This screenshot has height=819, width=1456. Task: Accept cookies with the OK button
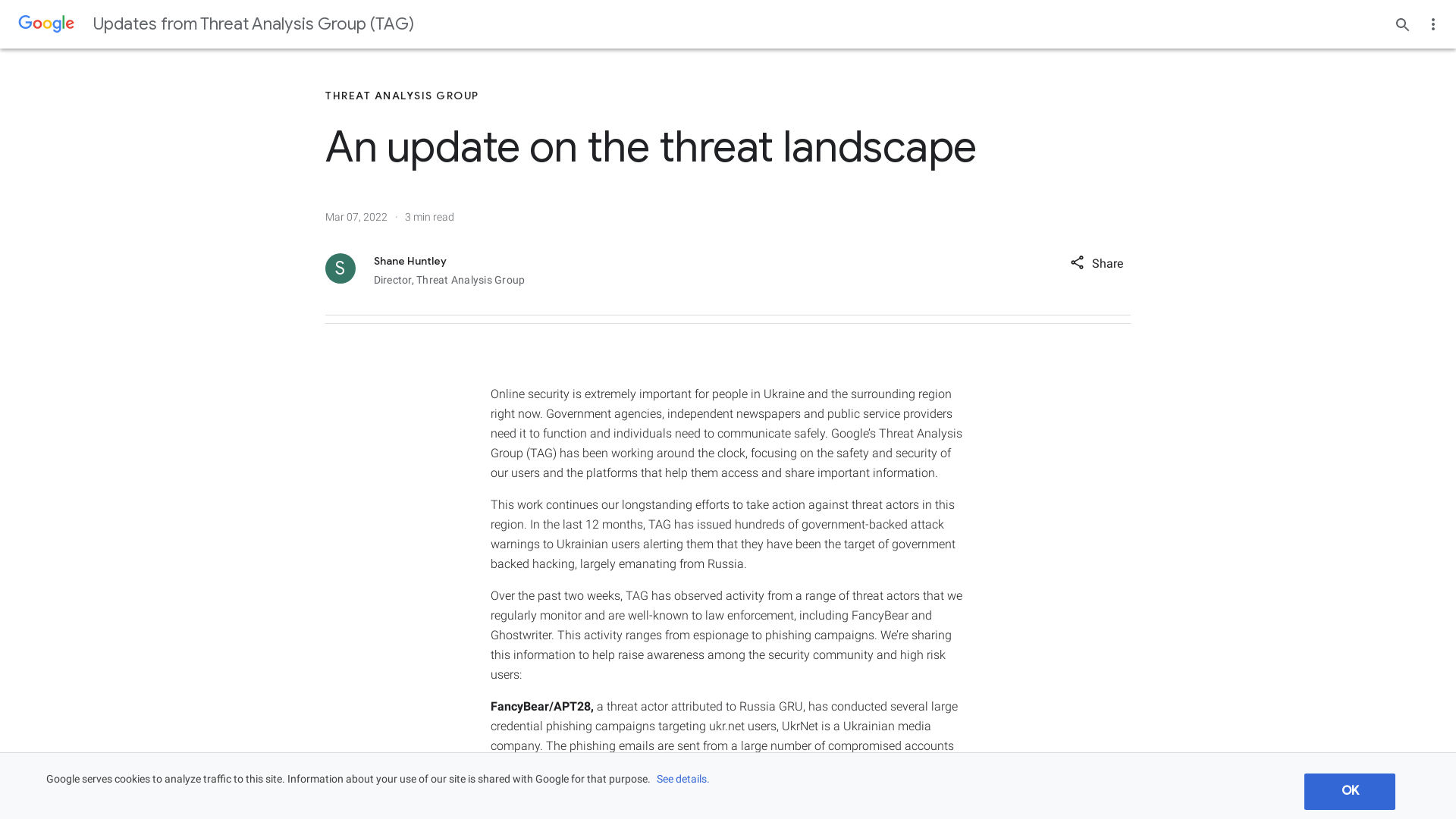tap(1349, 791)
